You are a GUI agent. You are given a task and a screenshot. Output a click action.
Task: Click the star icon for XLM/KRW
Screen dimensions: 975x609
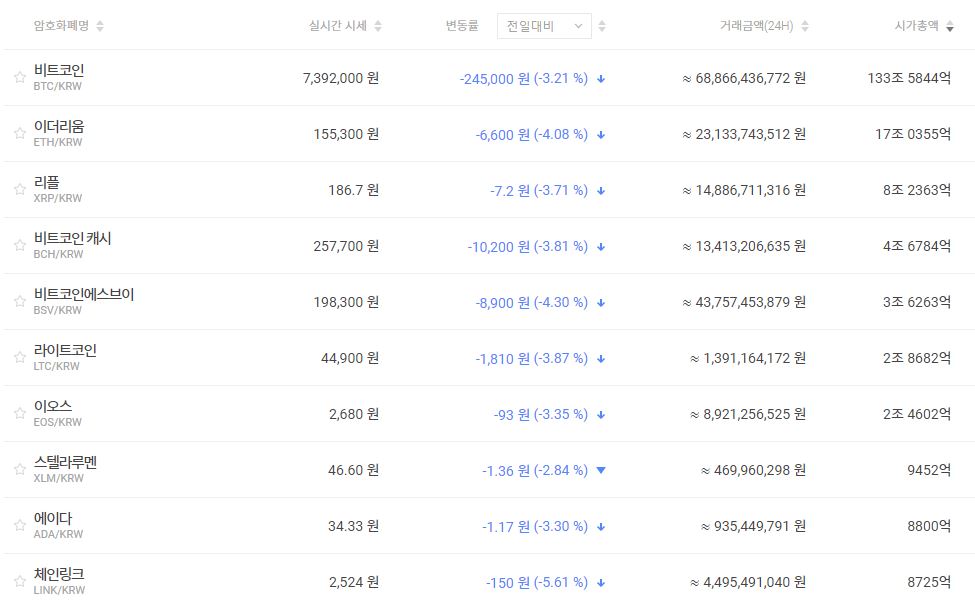pyautogui.click(x=19, y=470)
